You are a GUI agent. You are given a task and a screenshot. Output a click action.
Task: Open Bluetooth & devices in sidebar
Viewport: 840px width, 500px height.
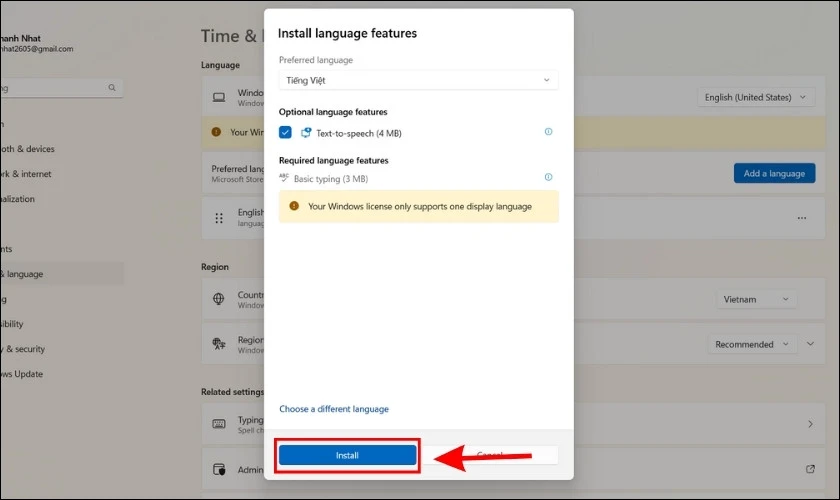pos(28,149)
